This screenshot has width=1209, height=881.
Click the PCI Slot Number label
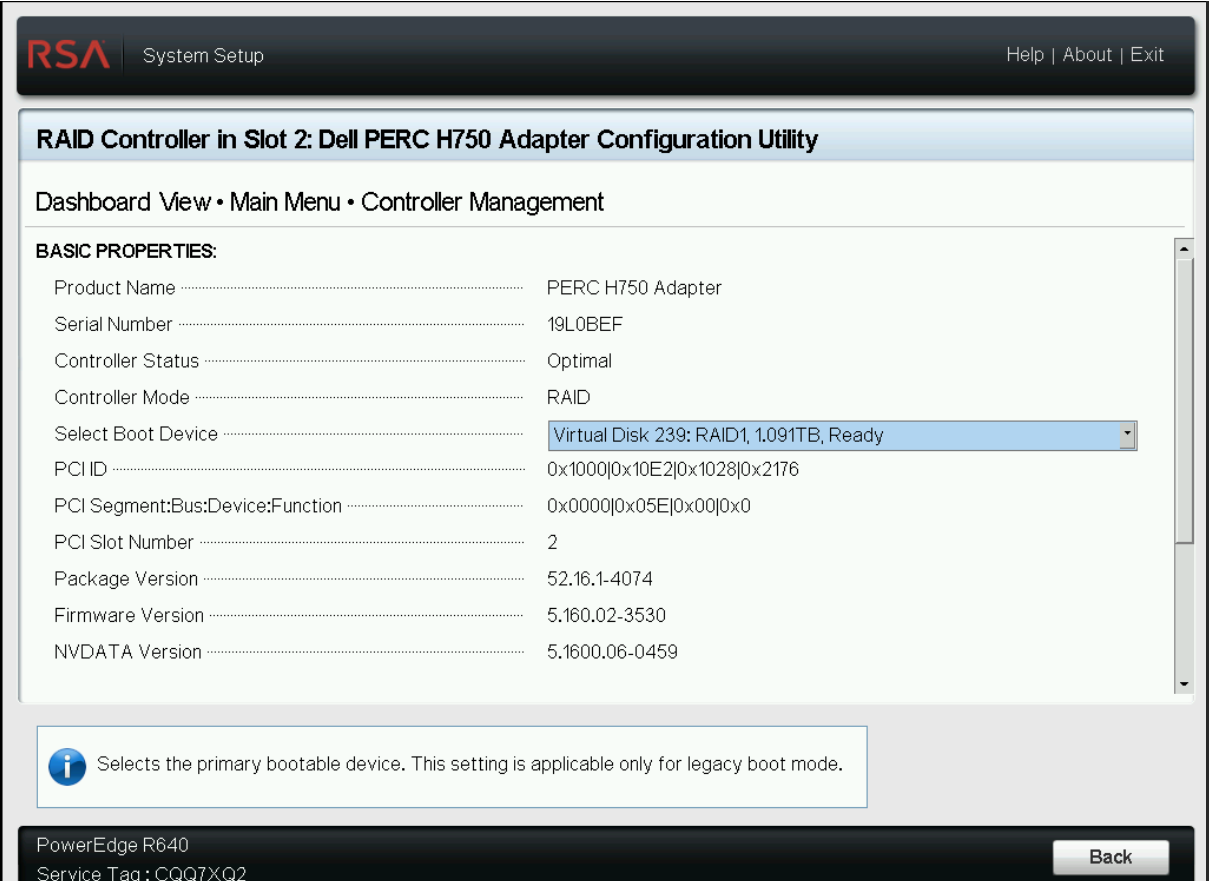[x=124, y=542]
